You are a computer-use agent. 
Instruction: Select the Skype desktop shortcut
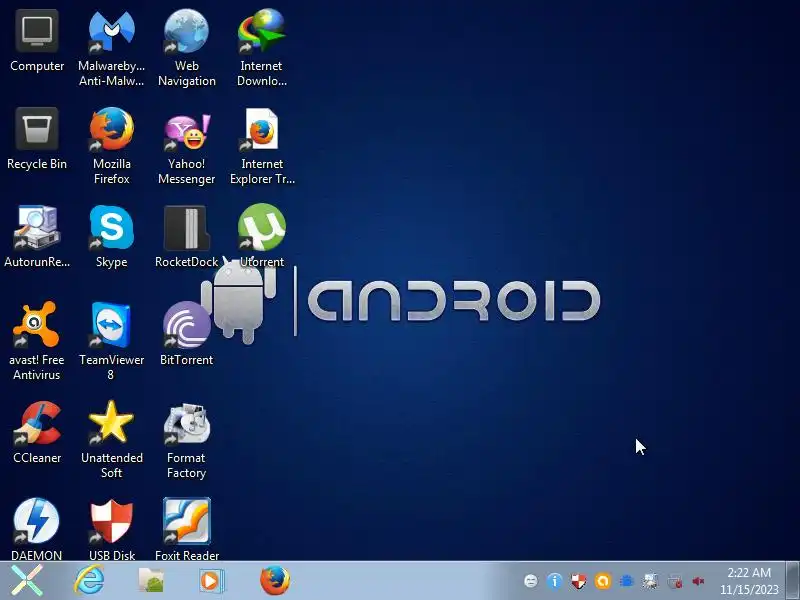tap(112, 237)
